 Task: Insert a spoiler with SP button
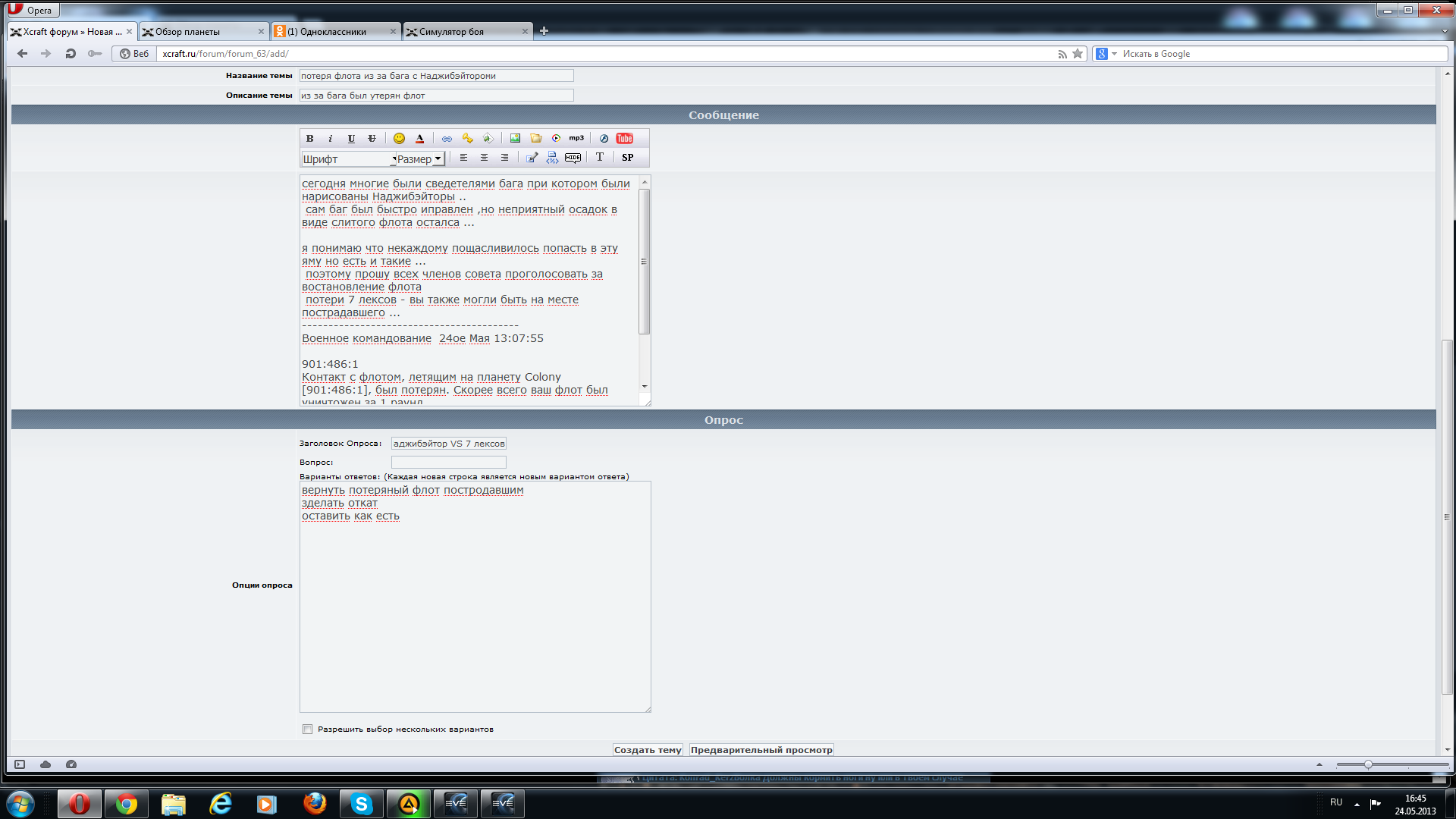(x=628, y=158)
